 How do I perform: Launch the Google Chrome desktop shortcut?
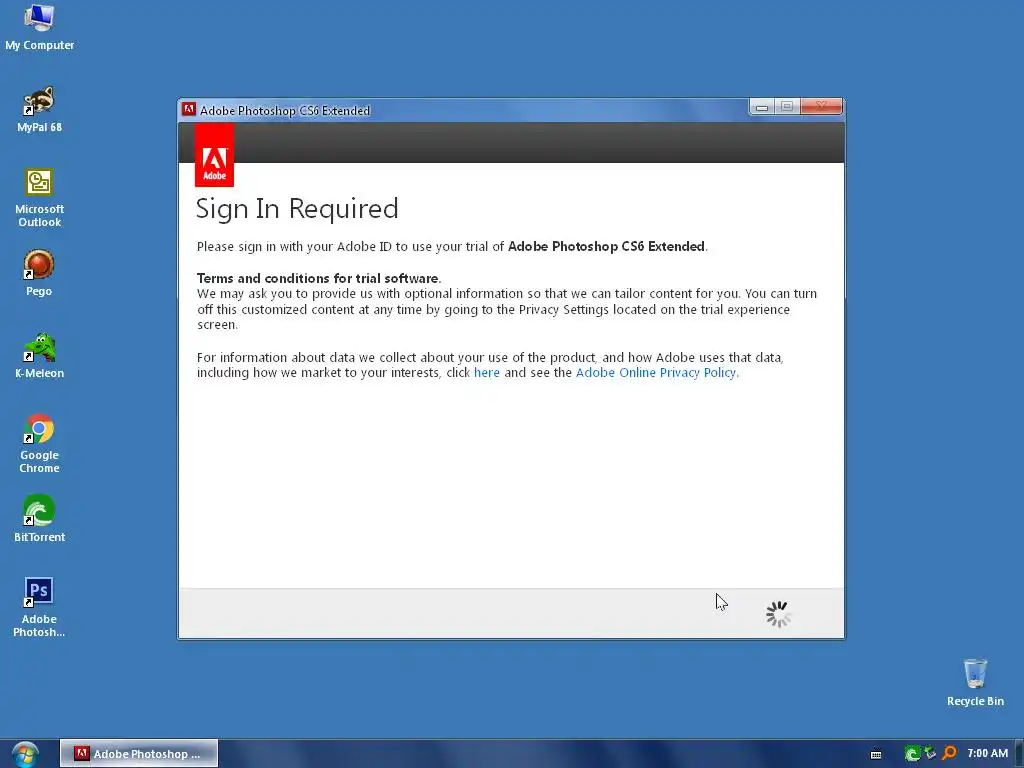pos(39,443)
